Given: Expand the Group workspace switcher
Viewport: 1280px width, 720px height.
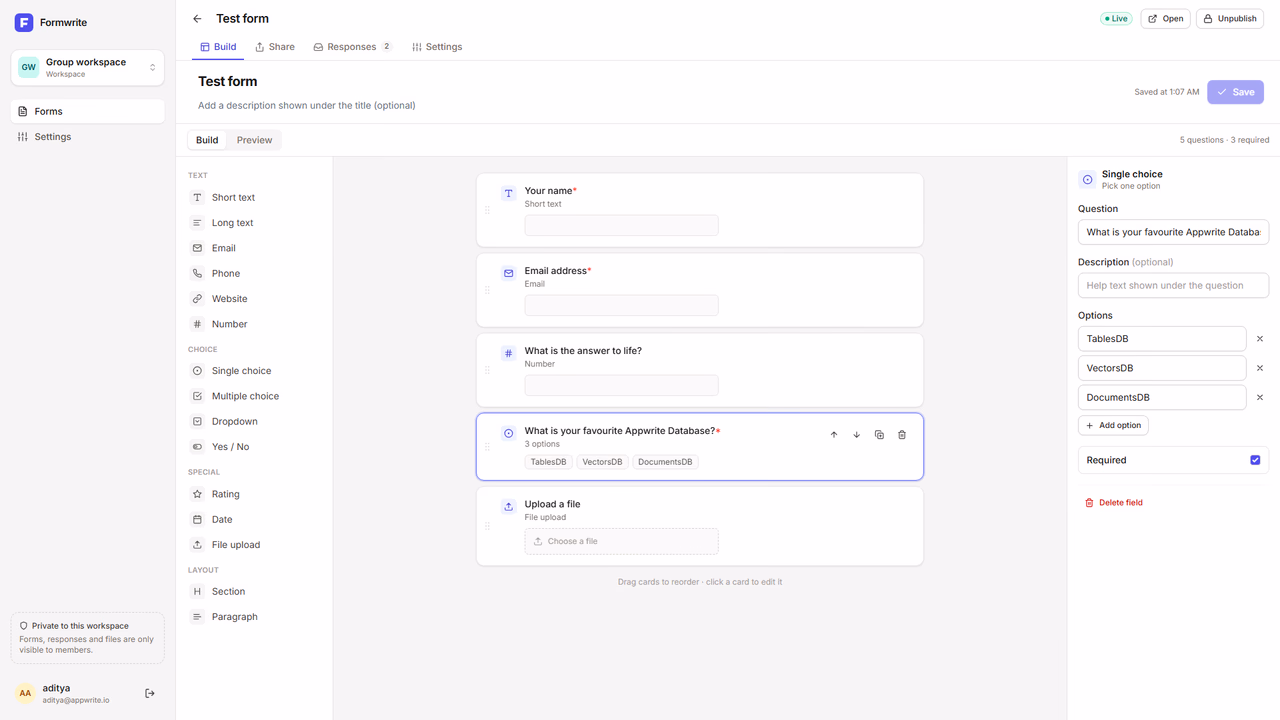Looking at the screenshot, I should click(x=88, y=67).
